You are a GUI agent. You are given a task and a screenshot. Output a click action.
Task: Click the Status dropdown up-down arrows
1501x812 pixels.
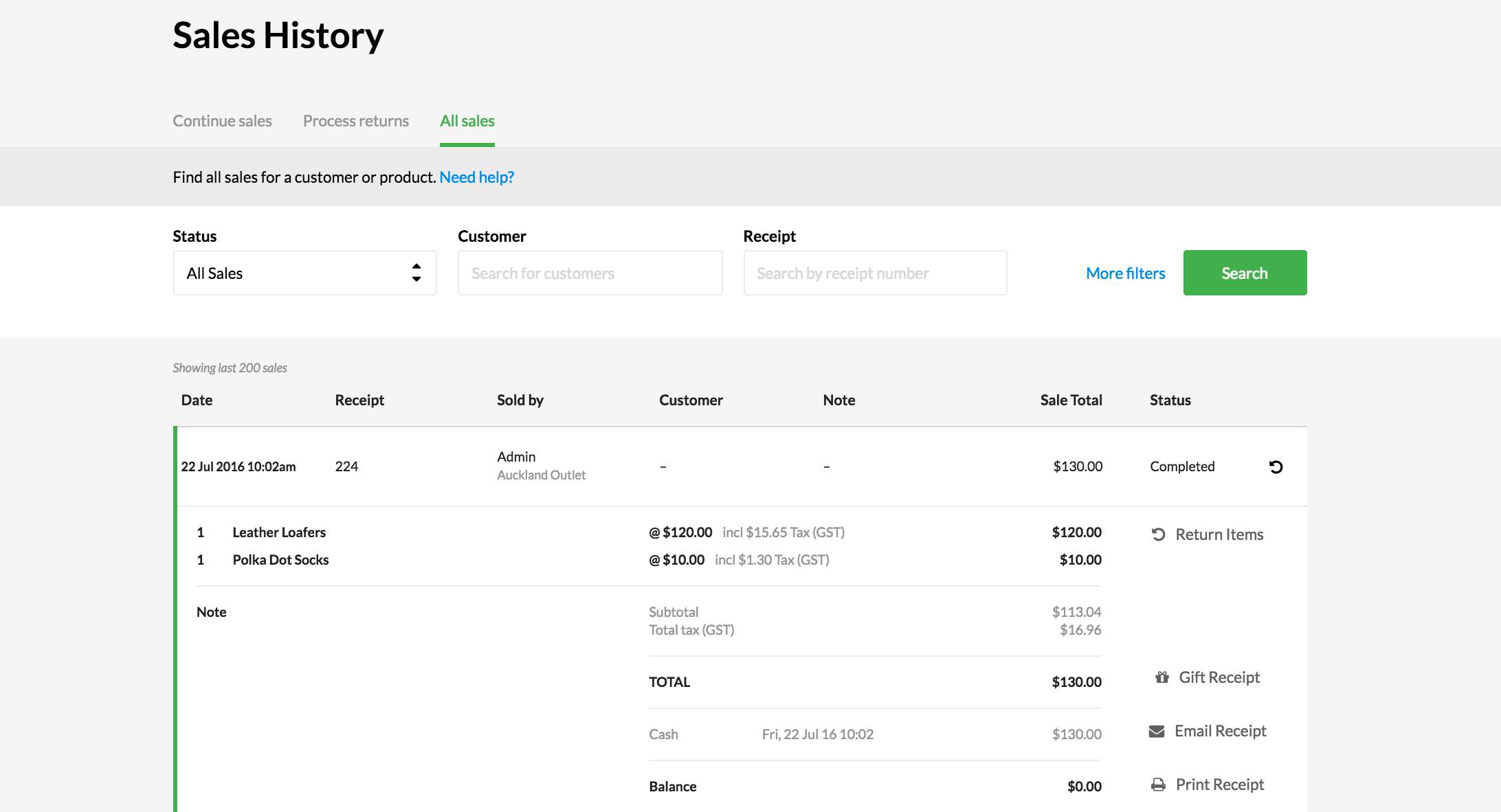[416, 273]
